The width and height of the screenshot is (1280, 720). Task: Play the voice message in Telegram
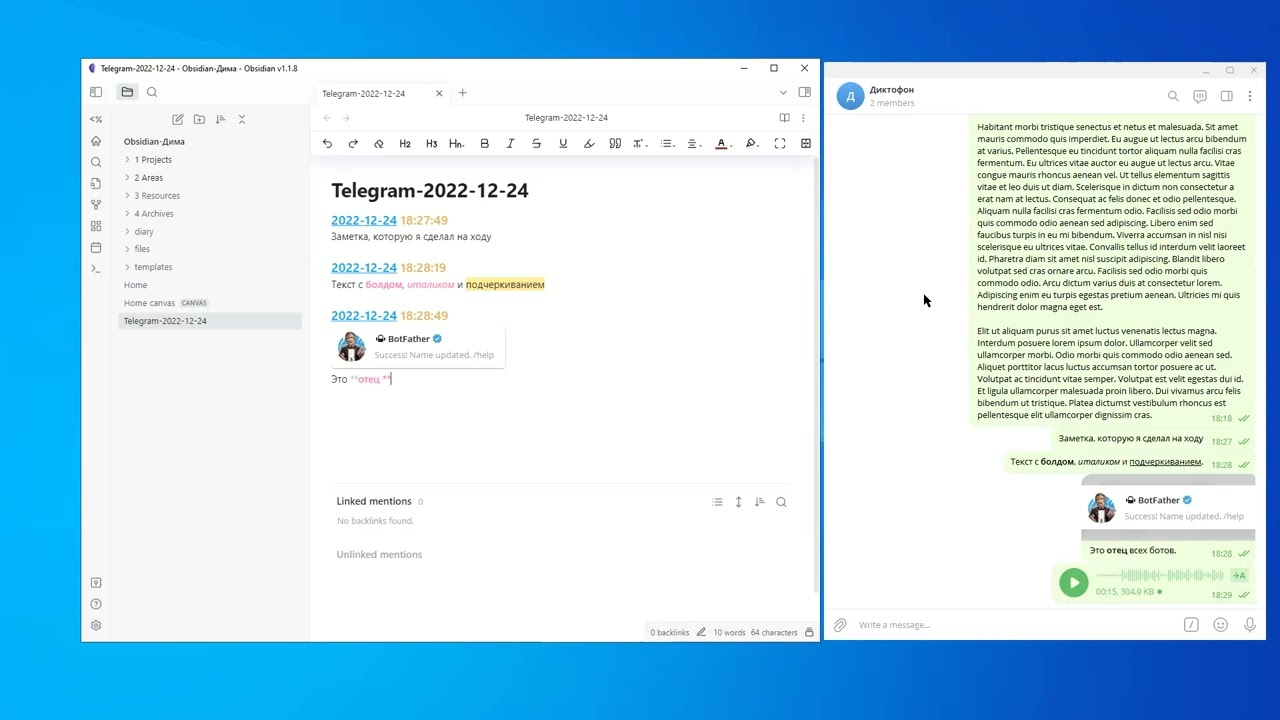tap(1073, 582)
